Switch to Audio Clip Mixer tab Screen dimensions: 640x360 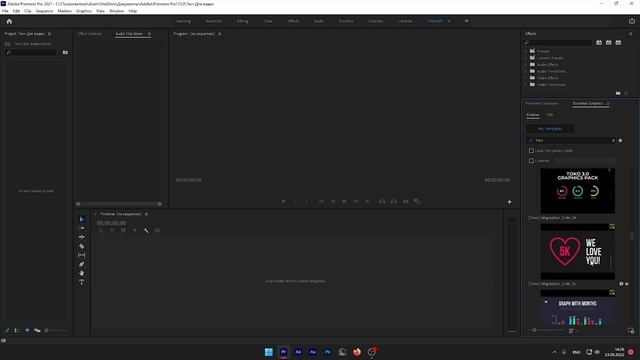(x=129, y=34)
